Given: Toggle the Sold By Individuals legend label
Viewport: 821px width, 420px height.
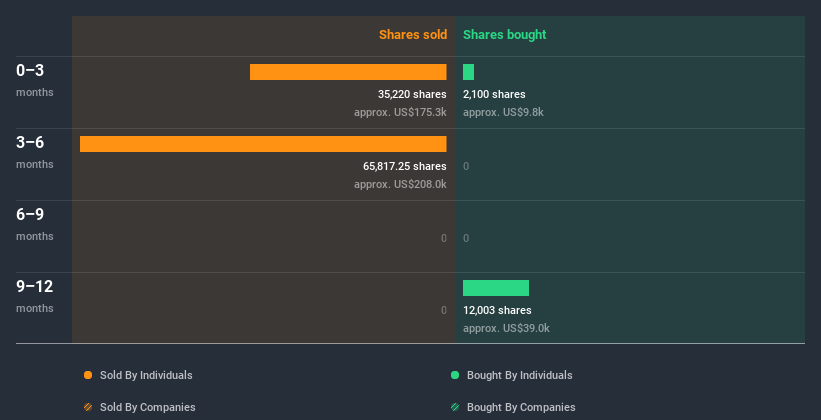Looking at the screenshot, I should (146, 375).
